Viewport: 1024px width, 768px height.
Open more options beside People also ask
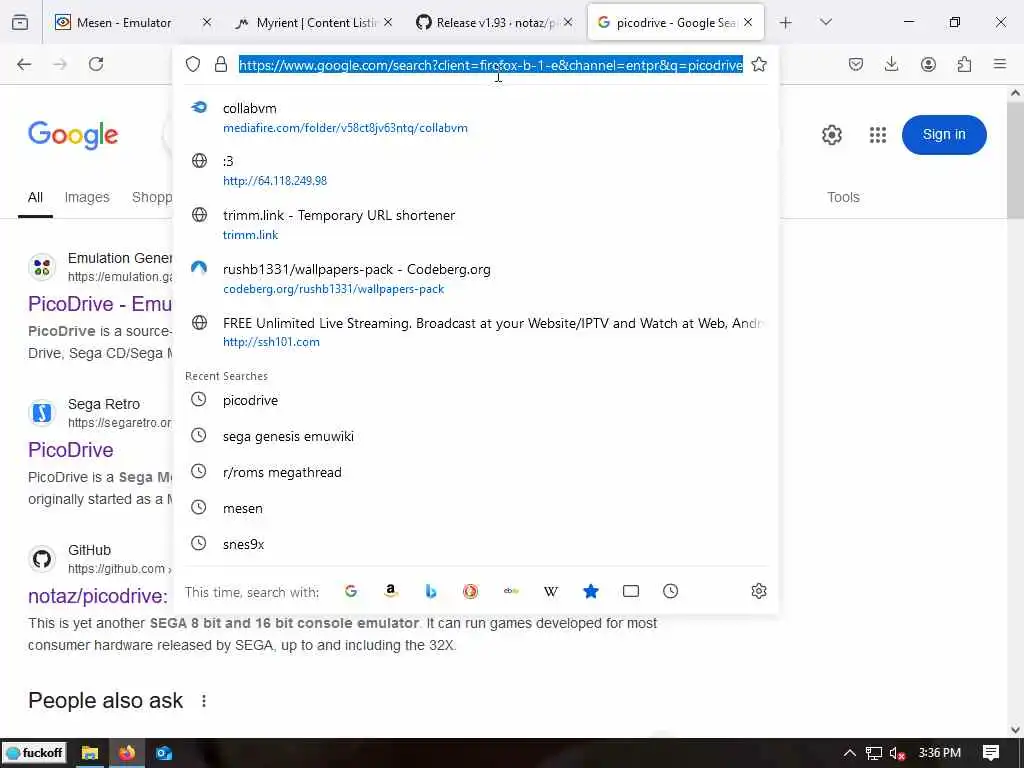tap(204, 701)
